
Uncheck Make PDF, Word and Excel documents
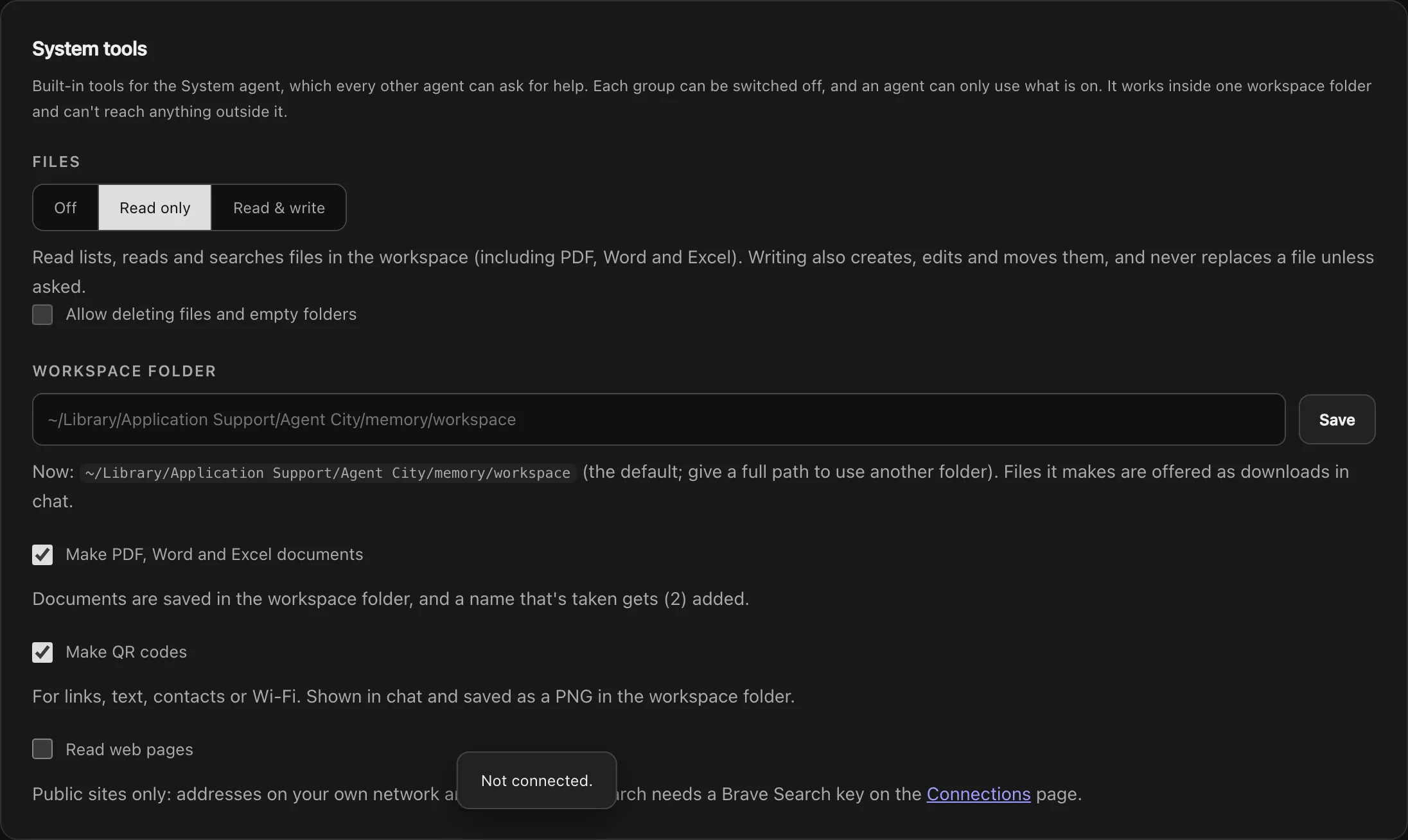click(x=42, y=555)
